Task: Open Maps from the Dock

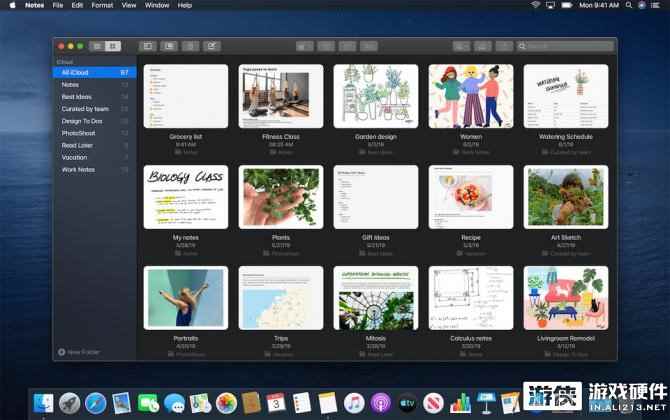Action: (200, 403)
